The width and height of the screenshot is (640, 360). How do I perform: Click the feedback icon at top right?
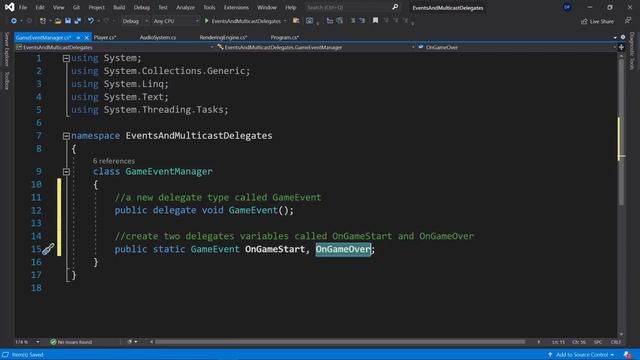(x=628, y=21)
